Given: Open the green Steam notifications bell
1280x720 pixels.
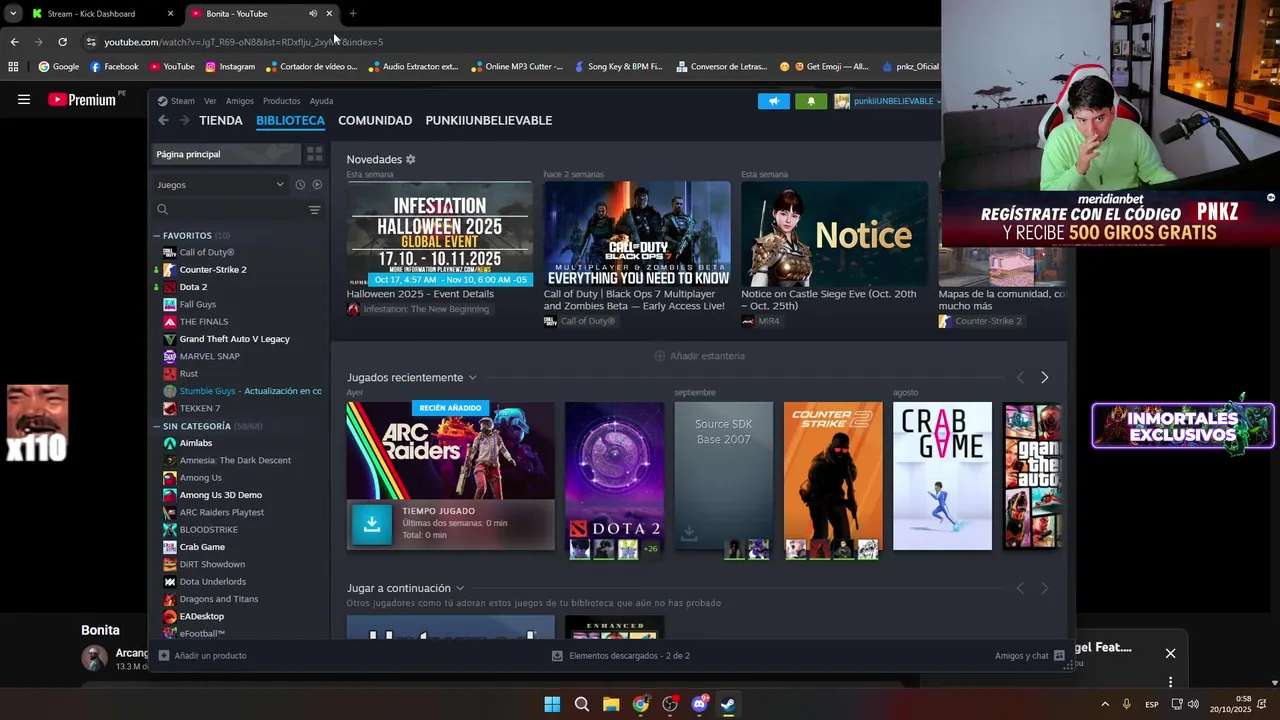Looking at the screenshot, I should (811, 101).
